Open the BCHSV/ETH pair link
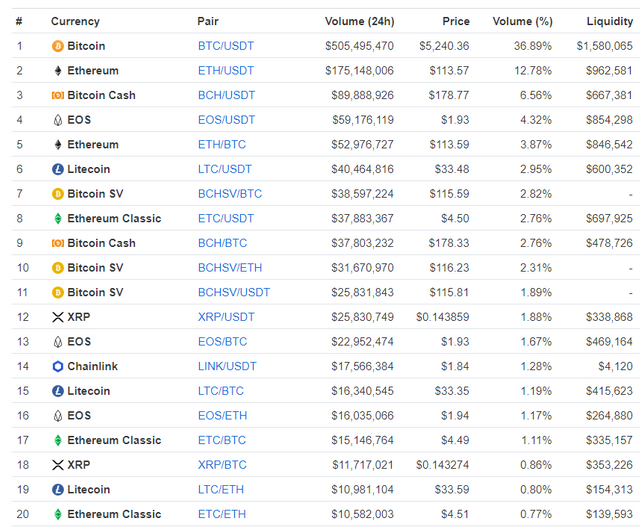The image size is (640, 527). 230,268
